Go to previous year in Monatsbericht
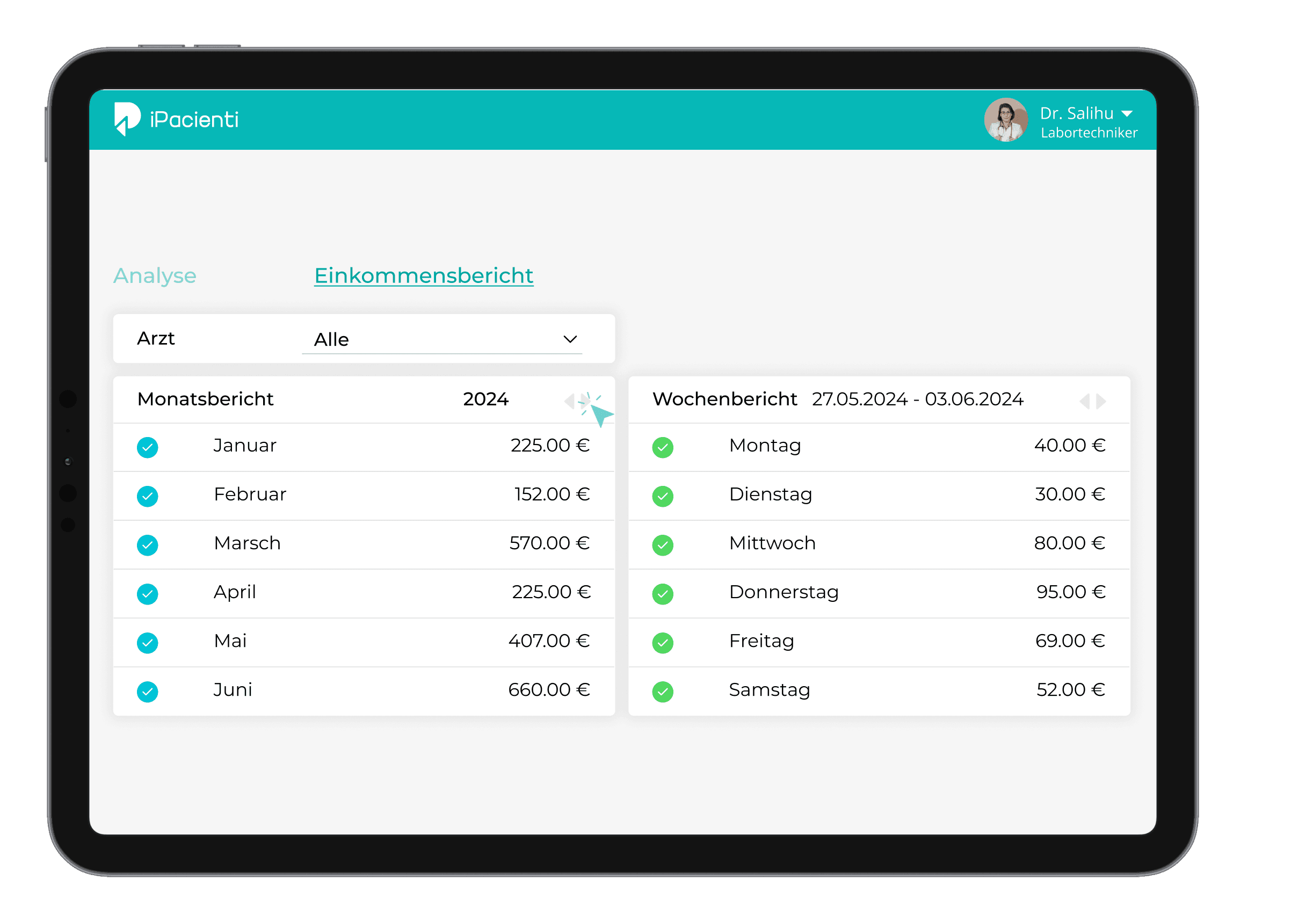The image size is (1306, 924). click(x=569, y=401)
